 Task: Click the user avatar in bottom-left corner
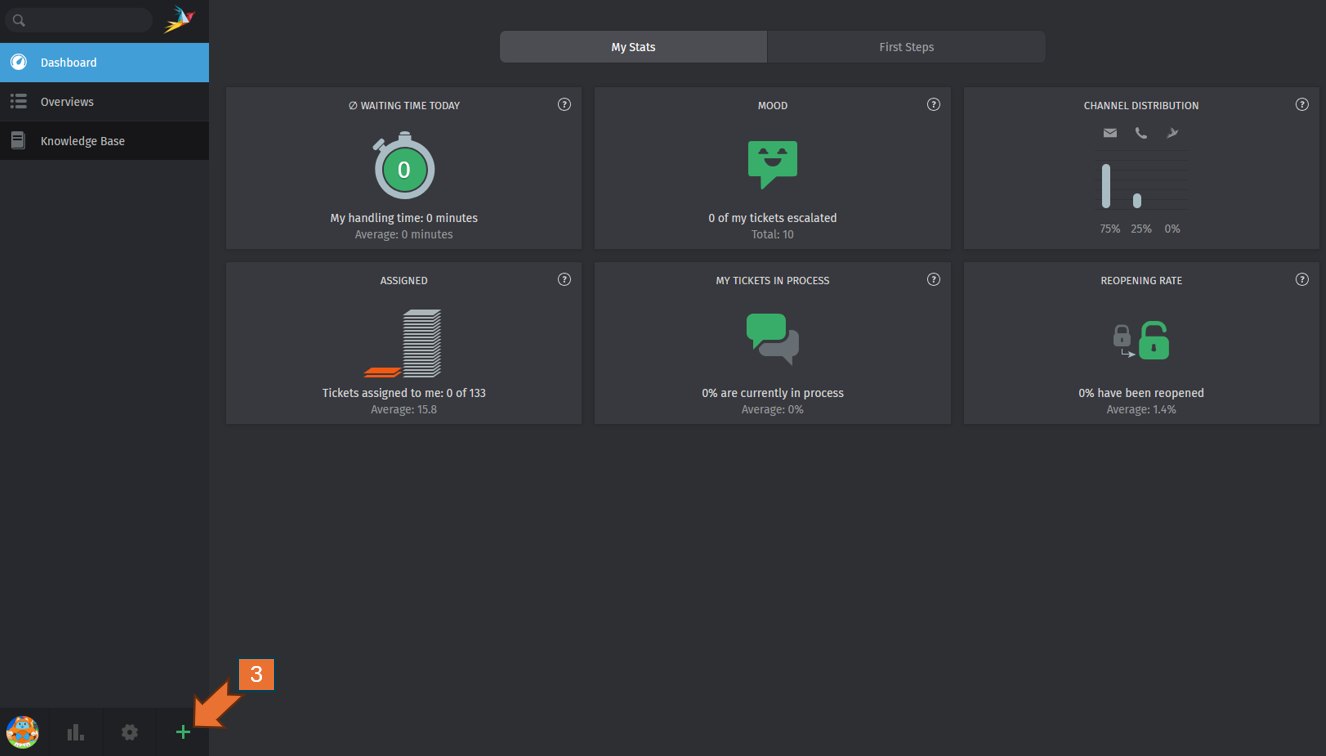[23, 732]
